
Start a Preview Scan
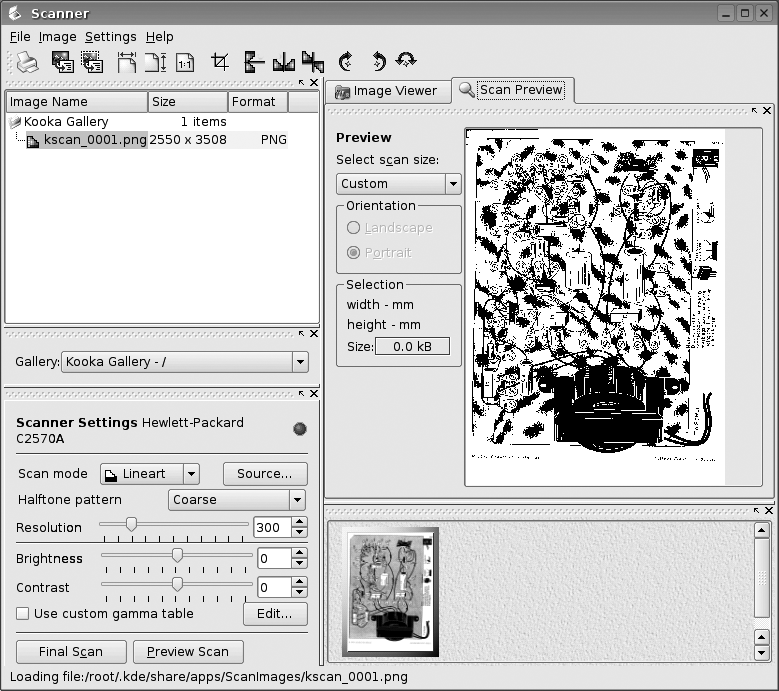click(188, 652)
